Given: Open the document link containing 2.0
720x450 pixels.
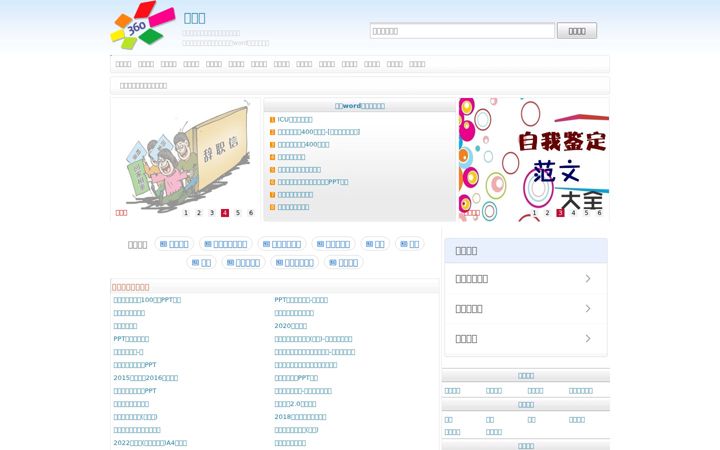Looking at the screenshot, I should pyautogui.click(x=295, y=404).
